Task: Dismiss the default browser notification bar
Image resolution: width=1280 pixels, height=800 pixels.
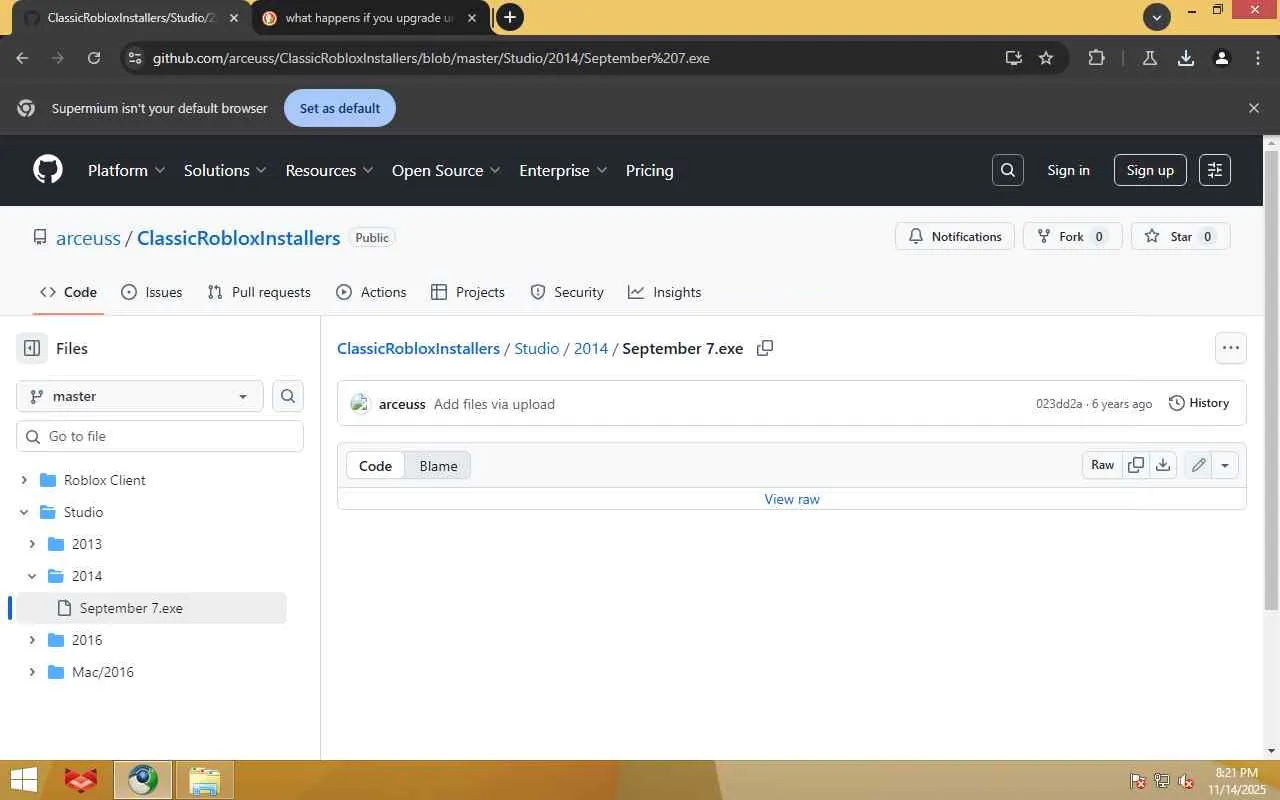Action: point(1254,108)
